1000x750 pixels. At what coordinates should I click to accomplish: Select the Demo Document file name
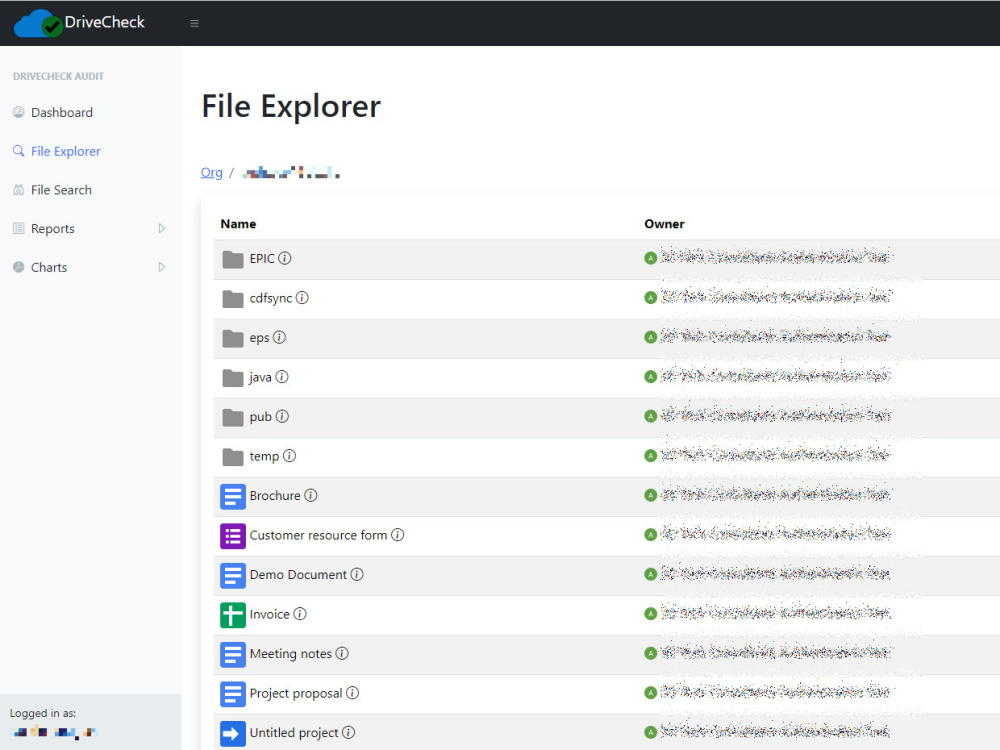tap(298, 575)
